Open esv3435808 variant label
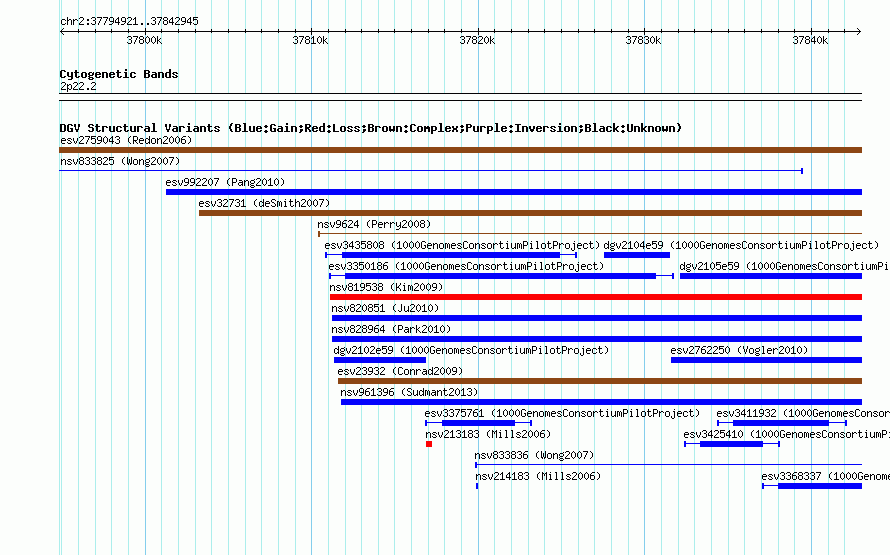Image resolution: width=890 pixels, height=555 pixels. tap(462, 245)
